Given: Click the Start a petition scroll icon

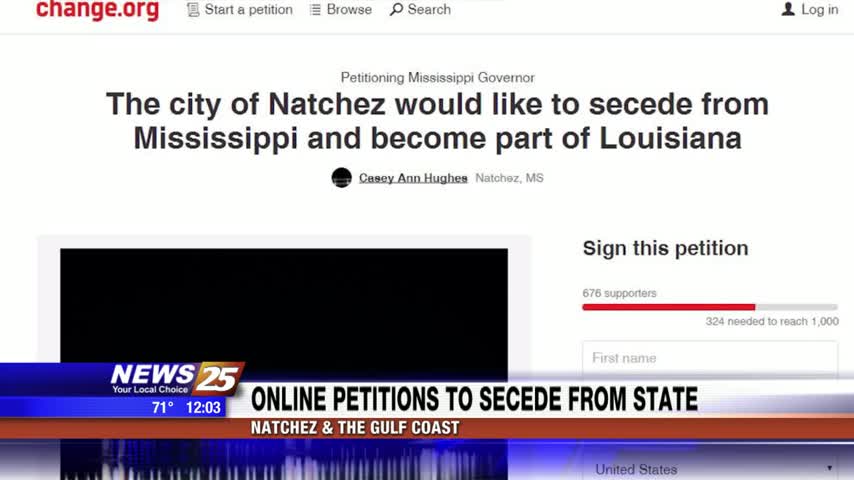Looking at the screenshot, I should [193, 10].
